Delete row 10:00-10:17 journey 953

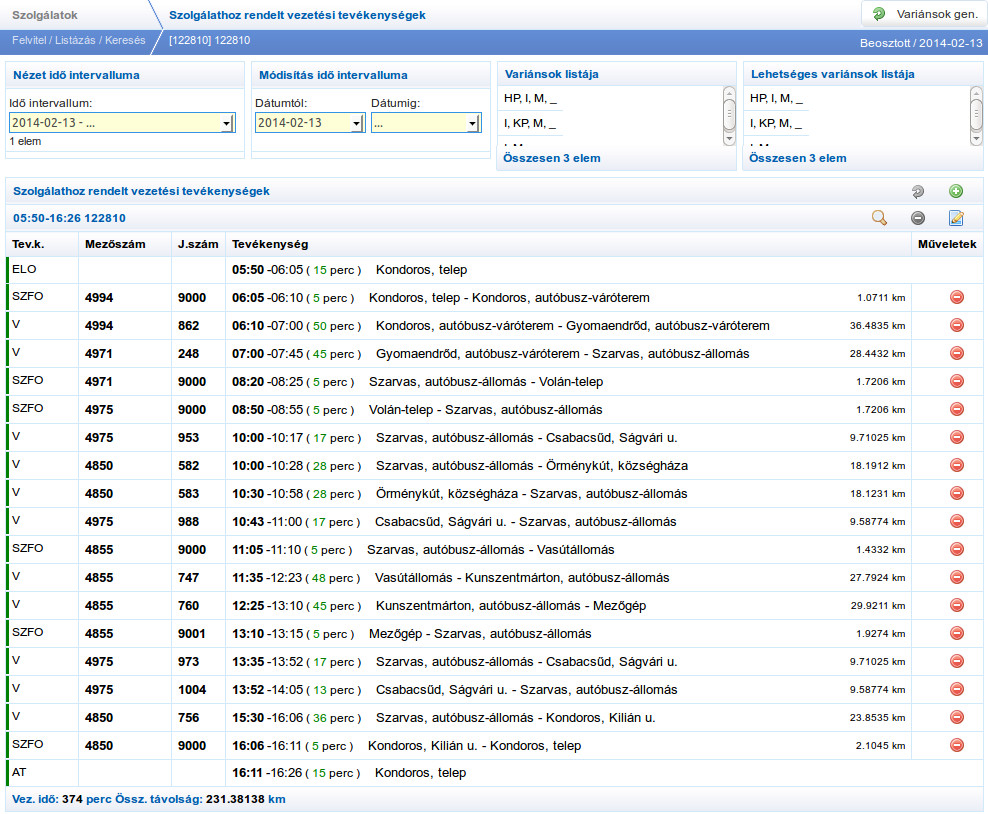click(x=956, y=437)
